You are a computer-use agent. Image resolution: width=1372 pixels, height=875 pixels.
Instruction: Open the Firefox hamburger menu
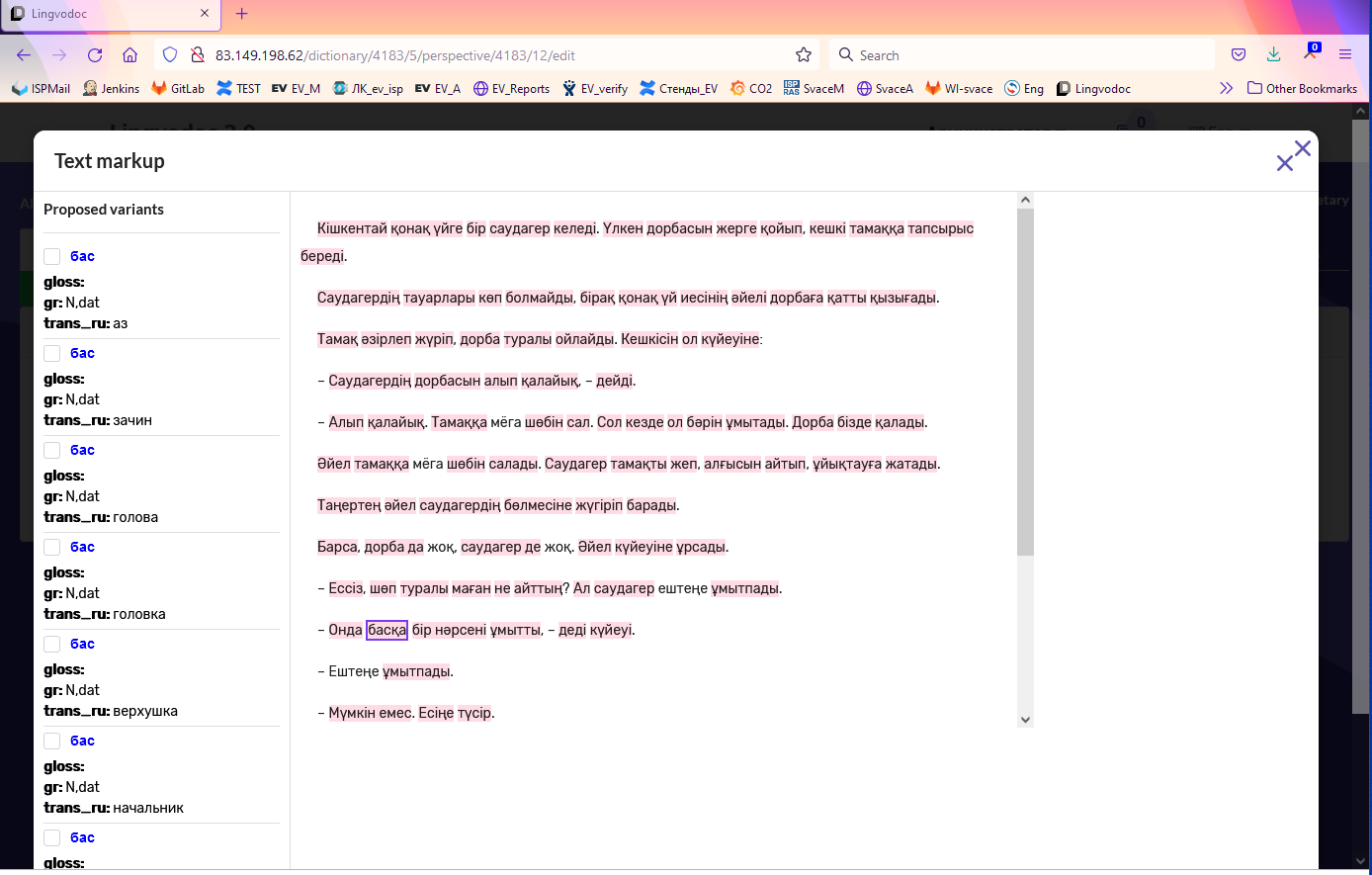pyautogui.click(x=1345, y=54)
